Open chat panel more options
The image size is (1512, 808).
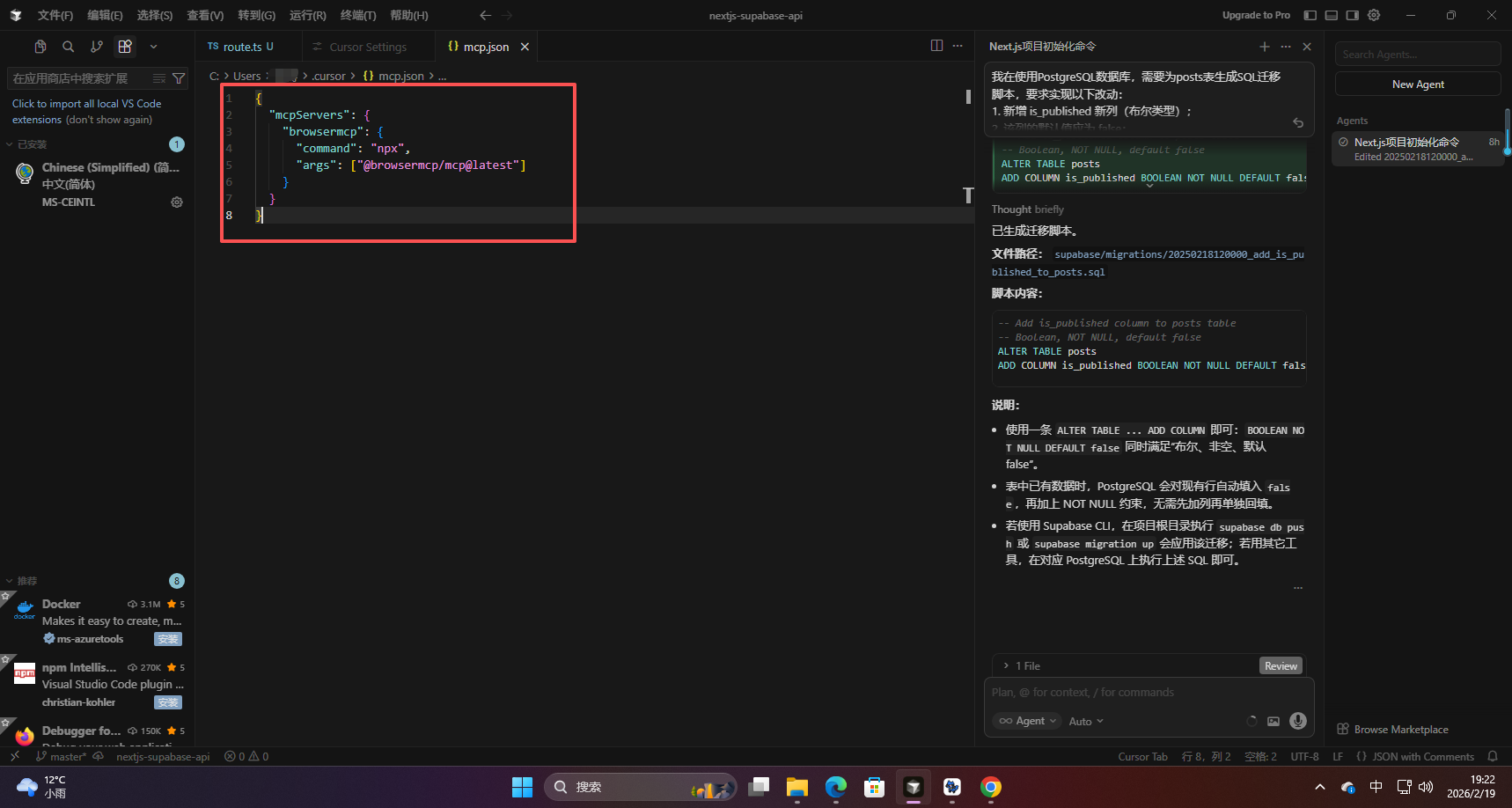[x=1286, y=47]
